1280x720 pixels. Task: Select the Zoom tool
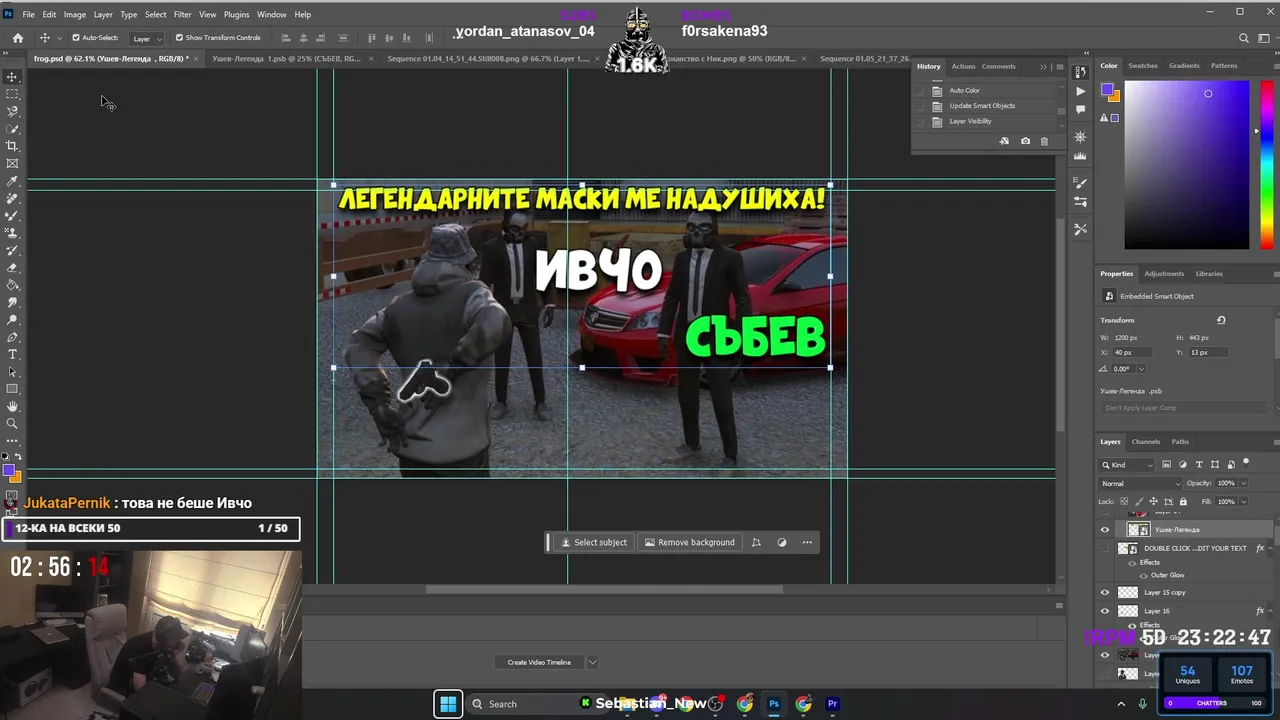[12, 424]
